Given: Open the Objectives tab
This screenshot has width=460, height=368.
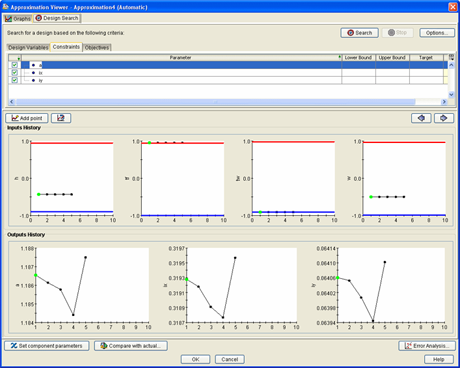Looking at the screenshot, I should [97, 47].
